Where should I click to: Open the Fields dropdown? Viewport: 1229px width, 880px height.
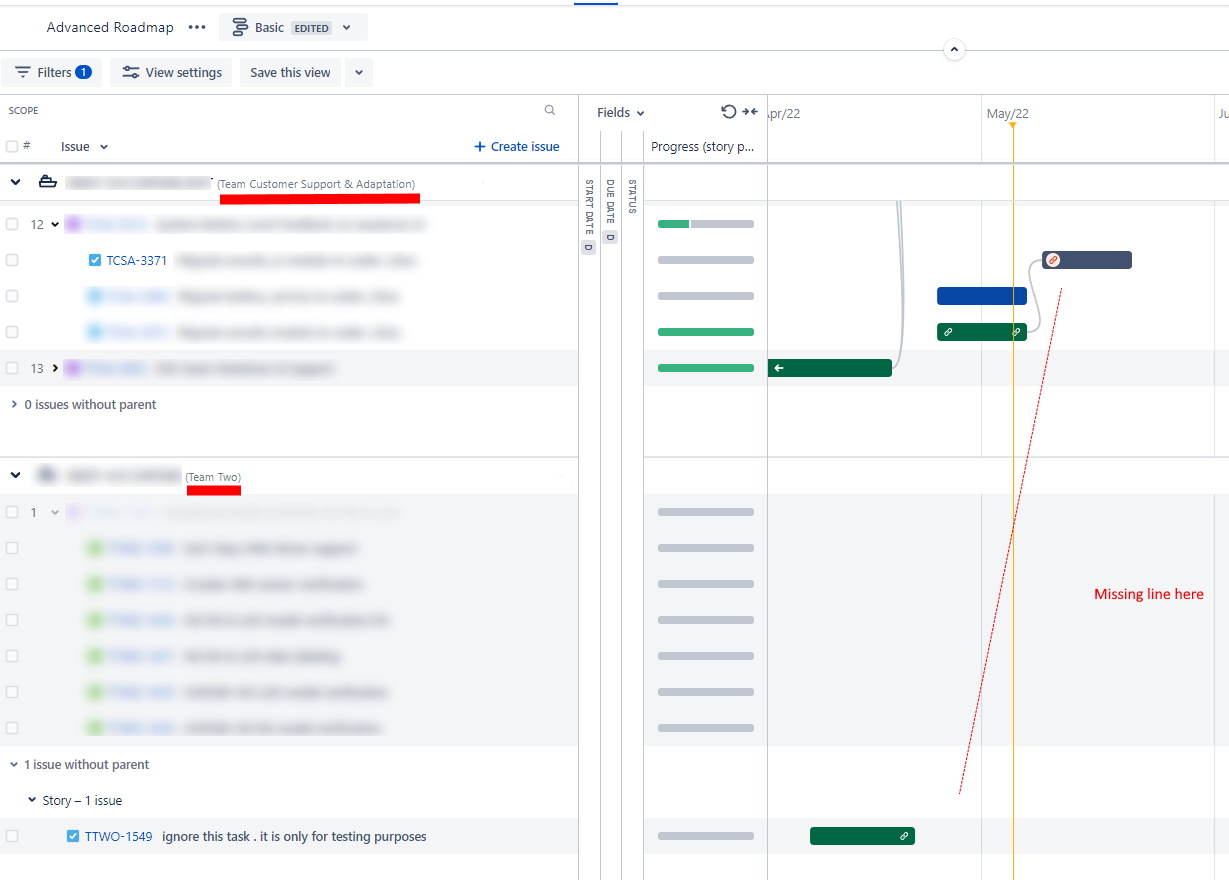pyautogui.click(x=619, y=112)
